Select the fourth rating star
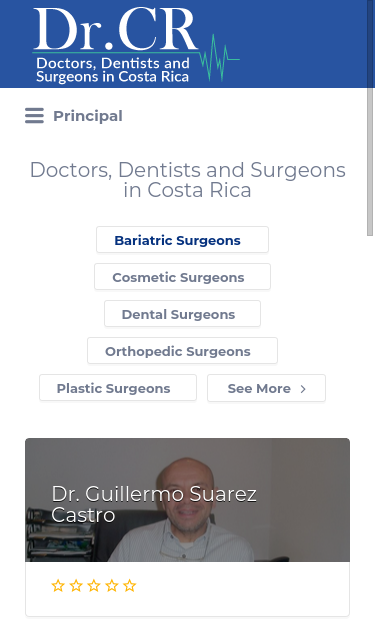Screen dimensions: 375x627 point(112,586)
